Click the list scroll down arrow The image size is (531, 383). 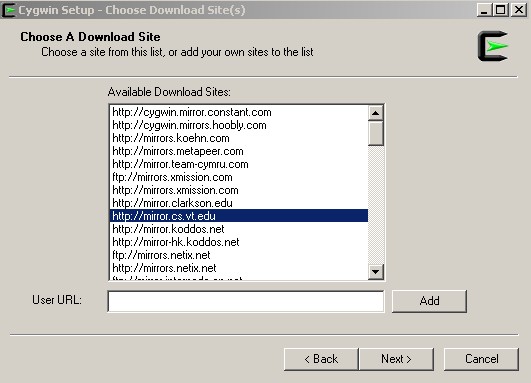(376, 272)
